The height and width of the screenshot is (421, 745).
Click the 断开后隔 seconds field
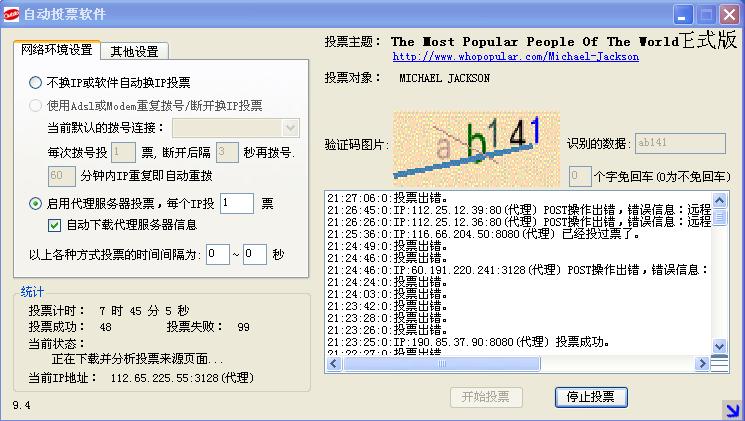pos(227,153)
